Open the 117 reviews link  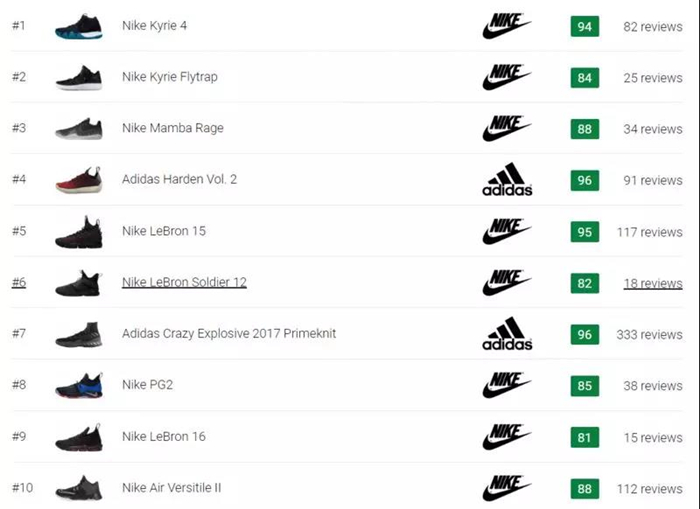coord(649,232)
